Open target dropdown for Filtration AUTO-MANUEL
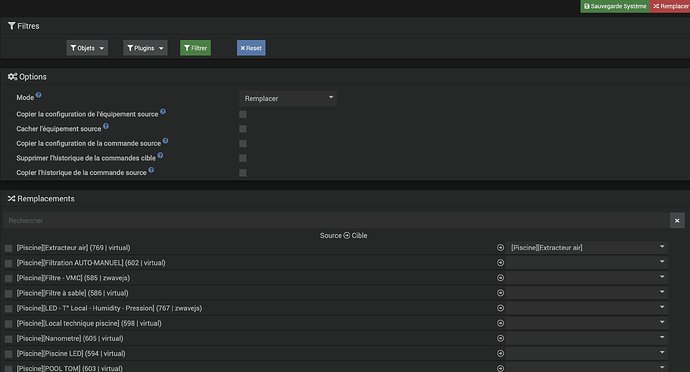The height and width of the screenshot is (372, 690). coord(587,263)
